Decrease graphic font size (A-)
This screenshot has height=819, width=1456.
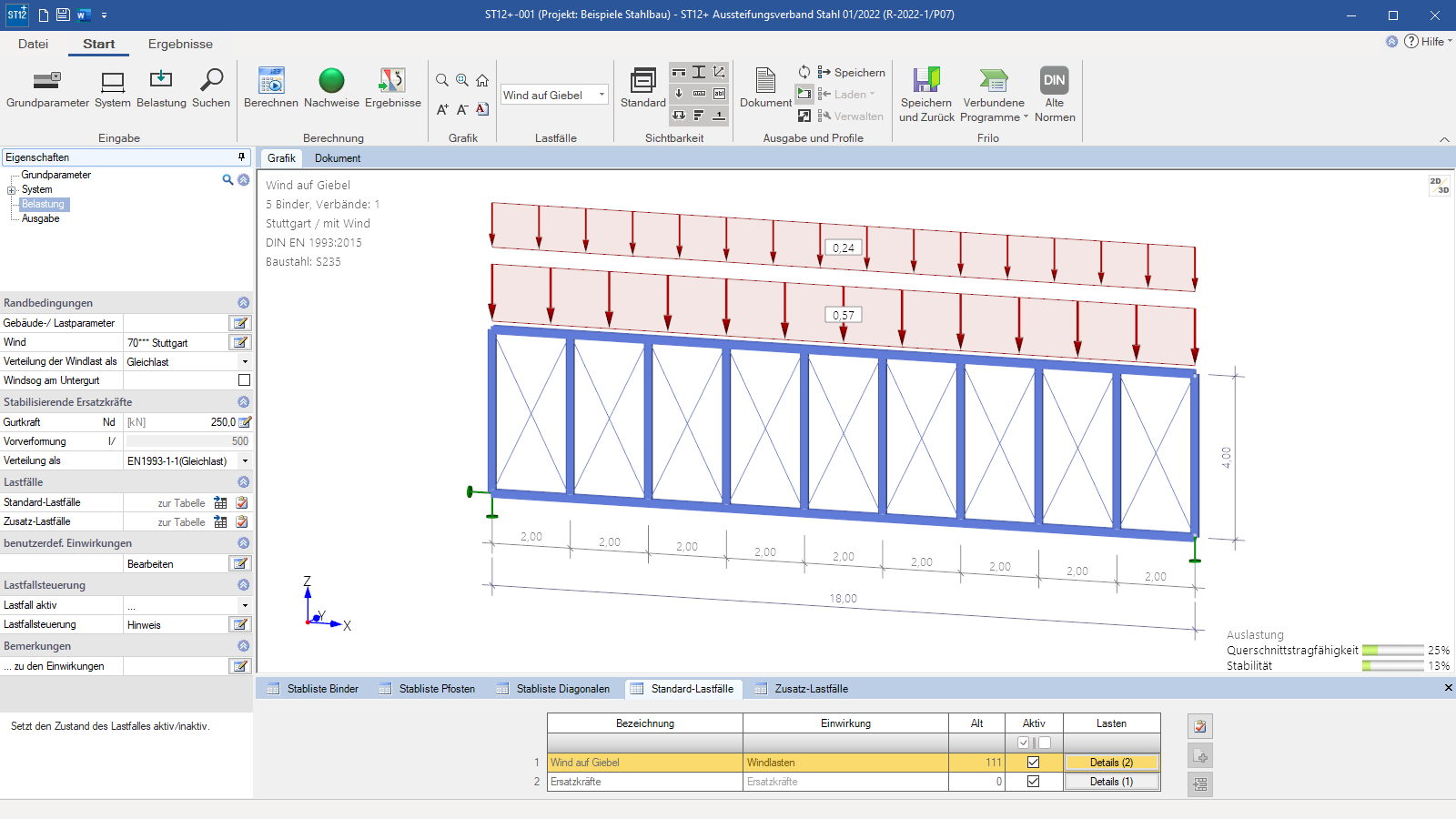(462, 109)
